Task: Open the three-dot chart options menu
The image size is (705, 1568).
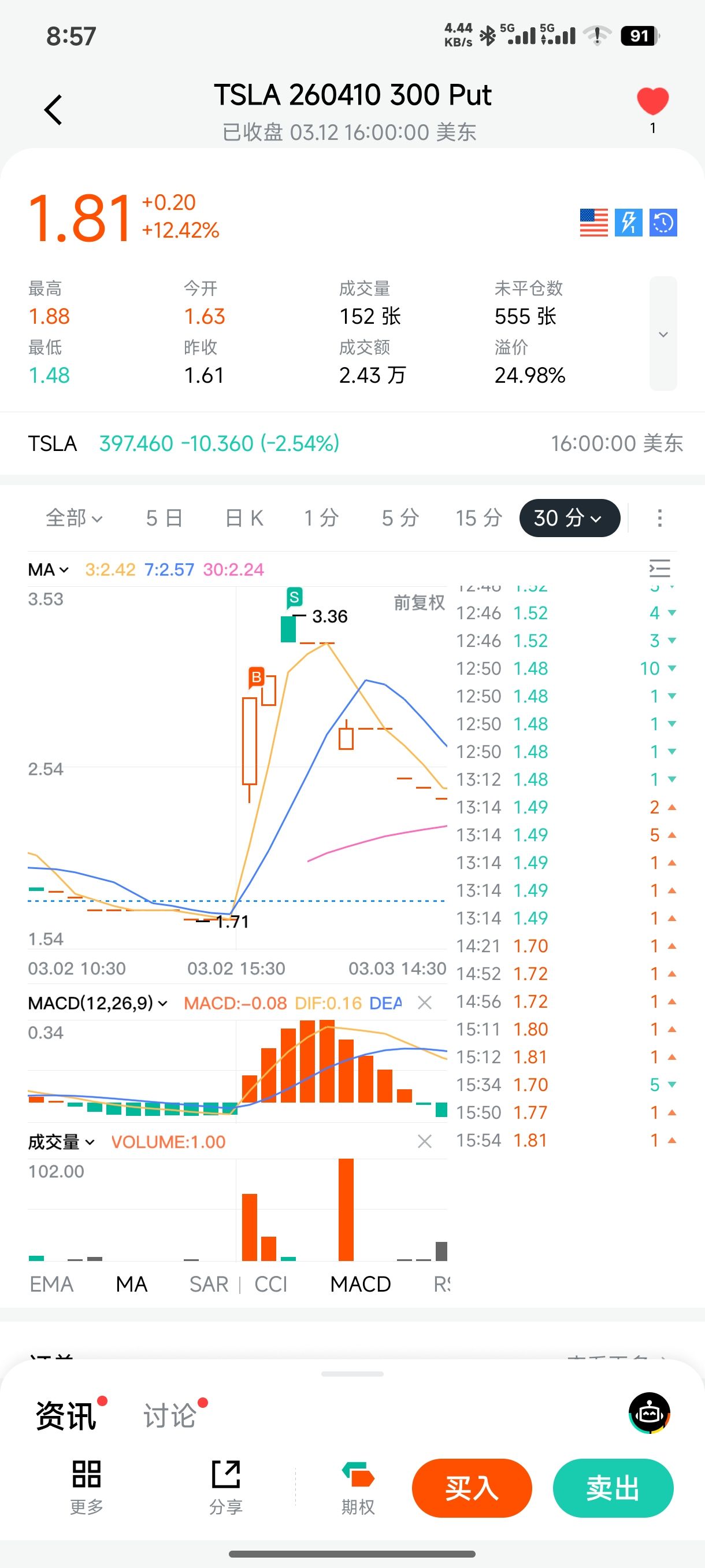Action: (659, 518)
